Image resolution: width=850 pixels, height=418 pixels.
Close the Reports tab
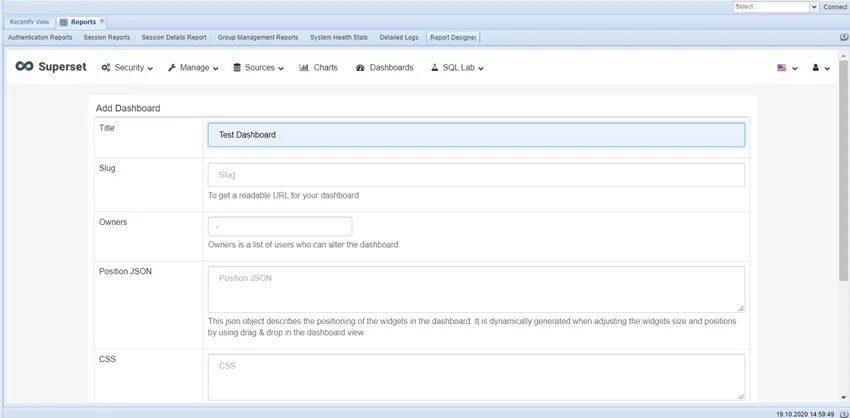click(x=102, y=21)
